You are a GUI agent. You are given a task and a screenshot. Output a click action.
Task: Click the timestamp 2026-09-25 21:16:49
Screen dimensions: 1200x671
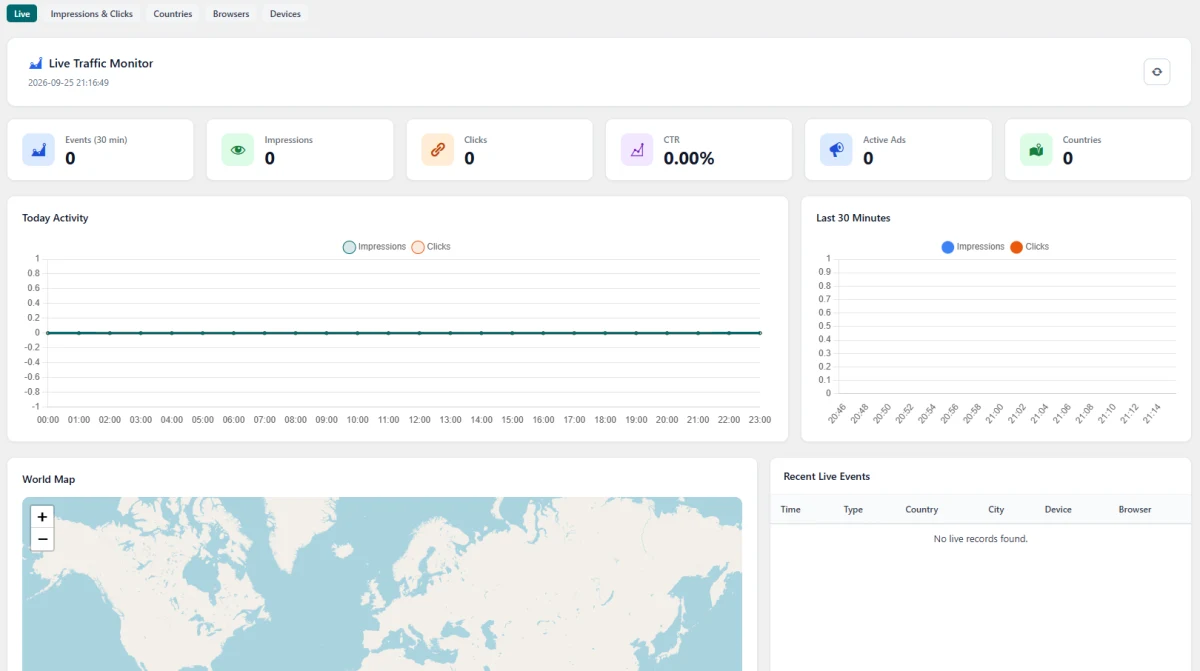click(x=68, y=83)
